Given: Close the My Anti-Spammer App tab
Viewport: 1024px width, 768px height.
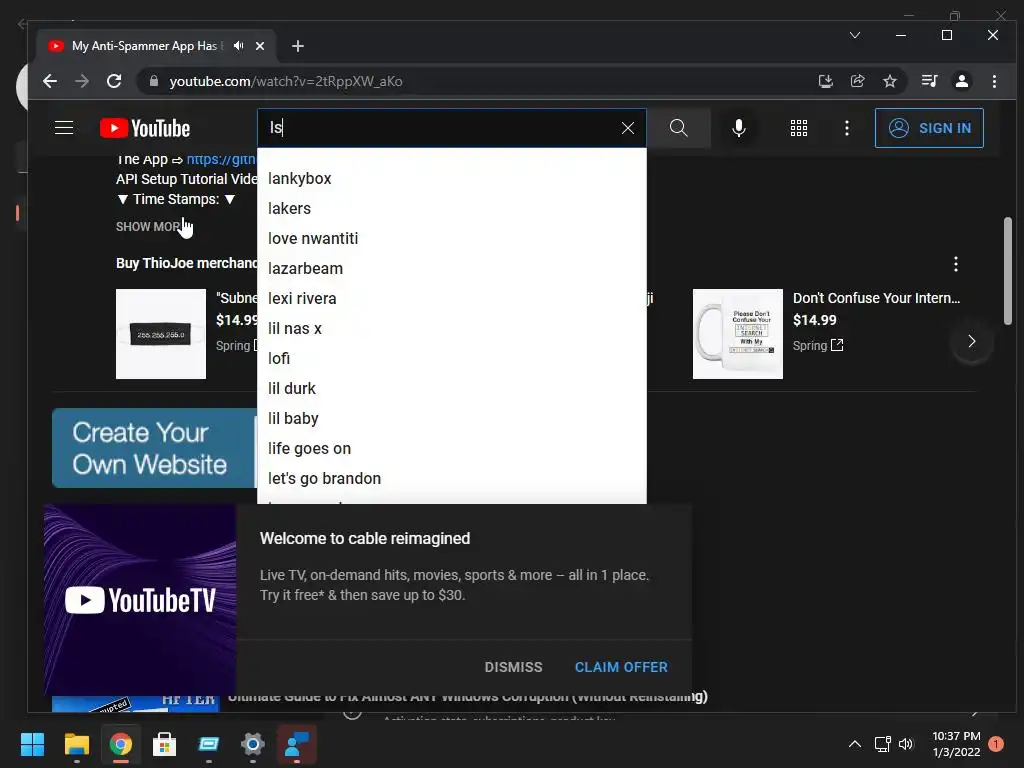Looking at the screenshot, I should tap(260, 46).
